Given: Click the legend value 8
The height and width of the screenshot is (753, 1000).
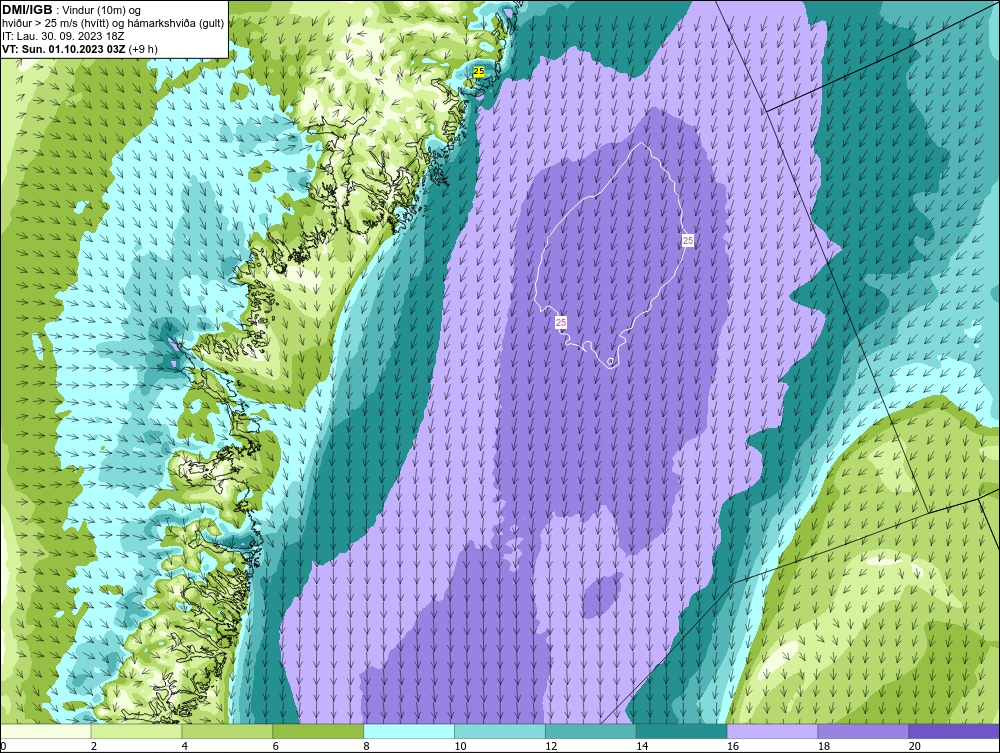Looking at the screenshot, I should coord(366,746).
